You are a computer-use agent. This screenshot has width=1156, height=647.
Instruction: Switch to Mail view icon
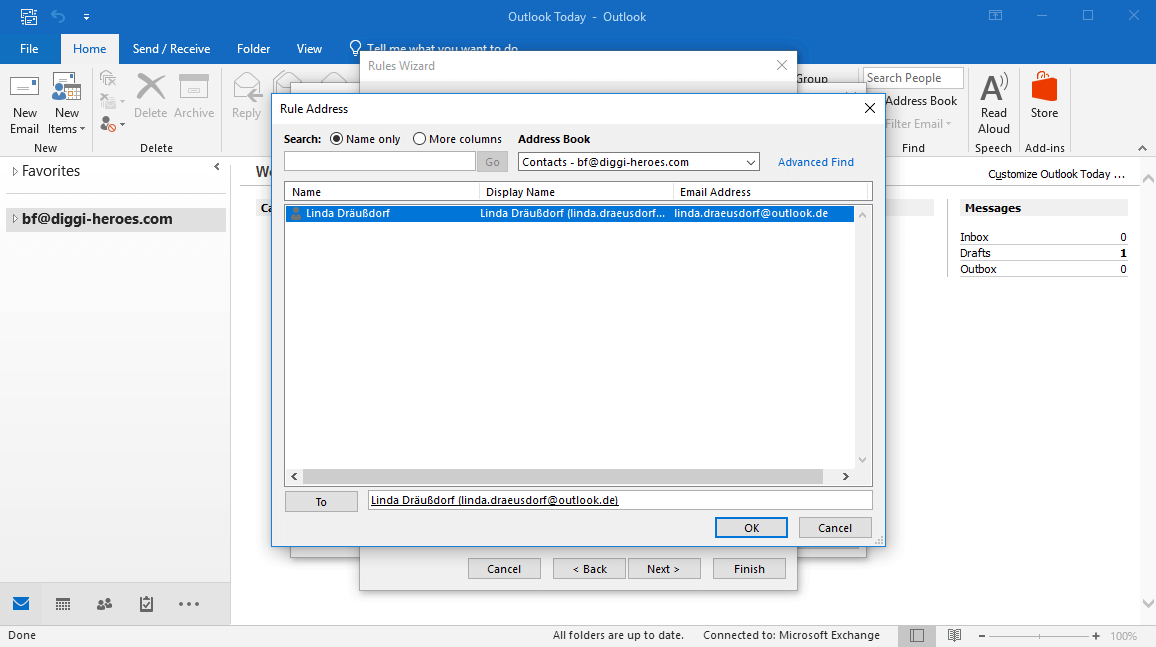pyautogui.click(x=21, y=604)
